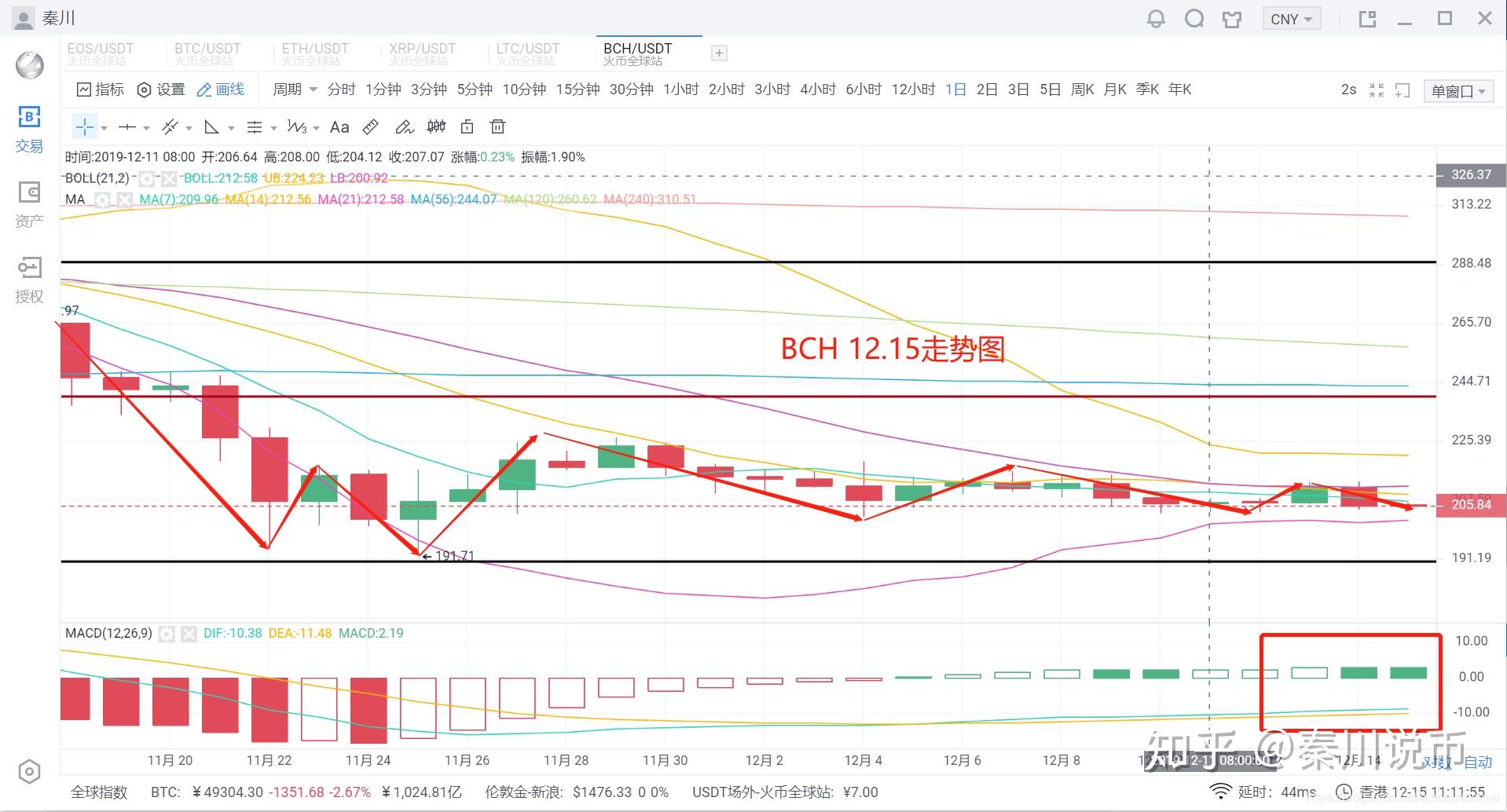This screenshot has height=812, width=1507.
Task: Select the freehand pen drawing tool
Action: tap(404, 127)
